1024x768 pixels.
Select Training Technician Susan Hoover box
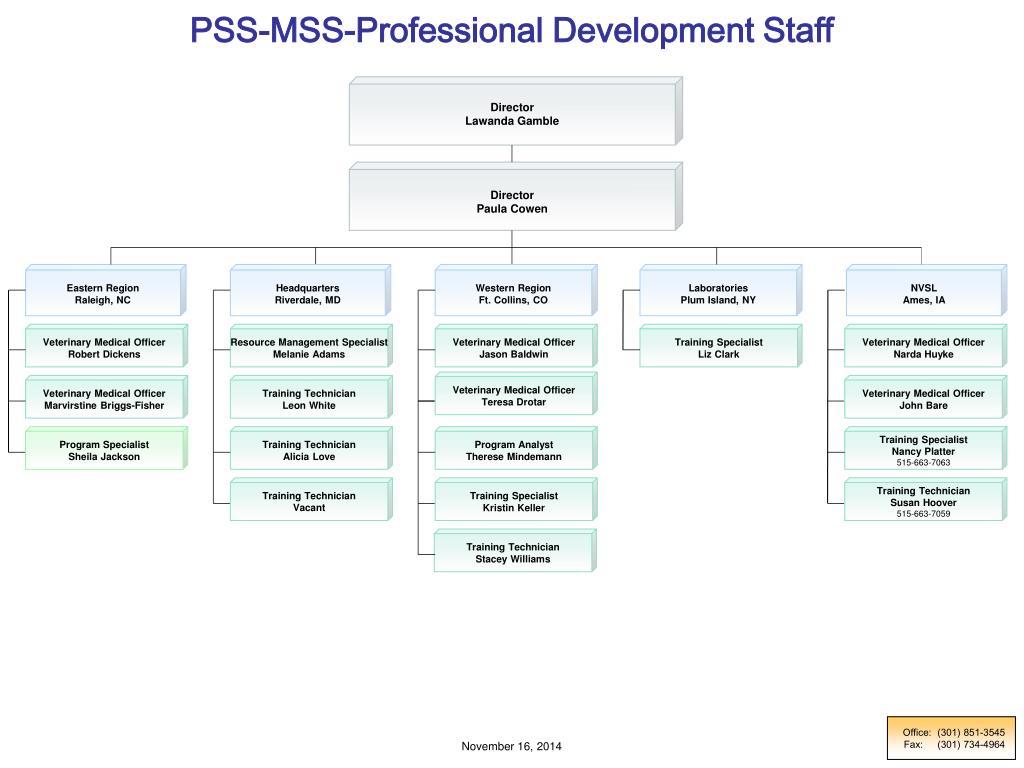click(x=926, y=500)
